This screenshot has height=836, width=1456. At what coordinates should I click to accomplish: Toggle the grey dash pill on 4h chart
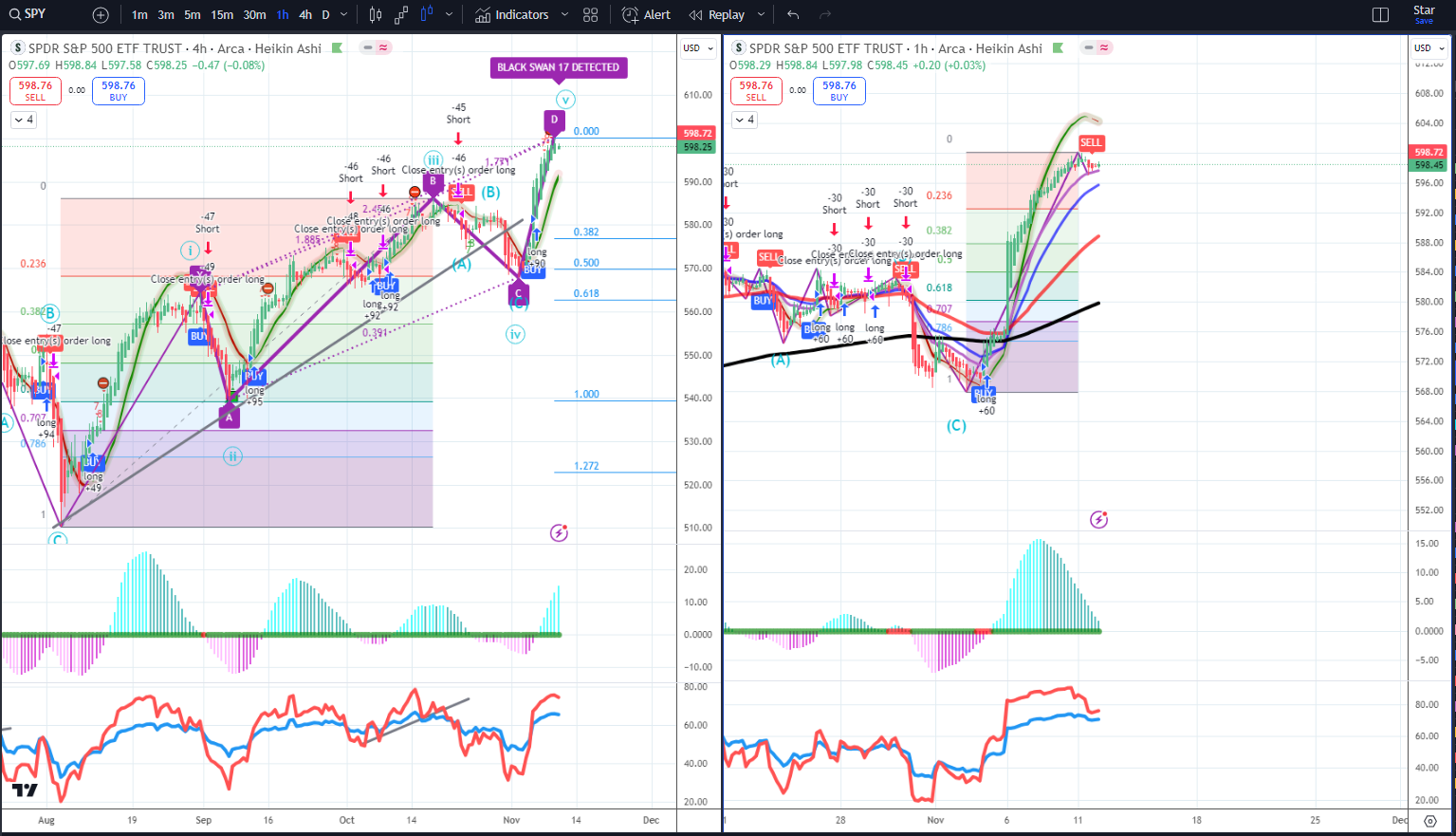367,47
